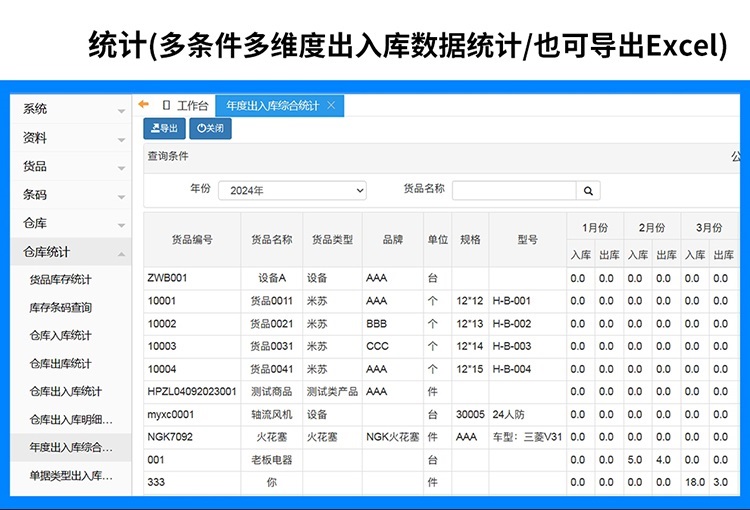750x510 pixels.
Task: Click the 货品0021 name cell
Action: tap(272, 324)
